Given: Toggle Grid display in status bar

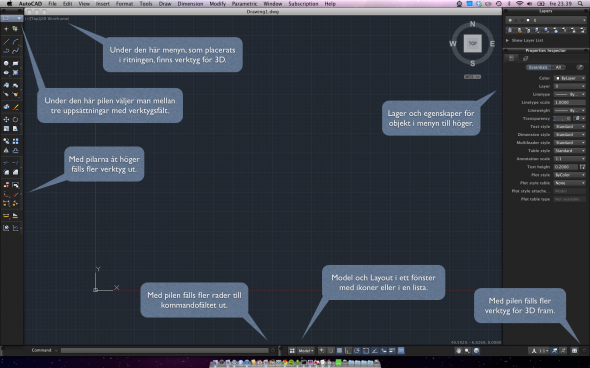Looking at the screenshot, I should pyautogui.click(x=339, y=351).
